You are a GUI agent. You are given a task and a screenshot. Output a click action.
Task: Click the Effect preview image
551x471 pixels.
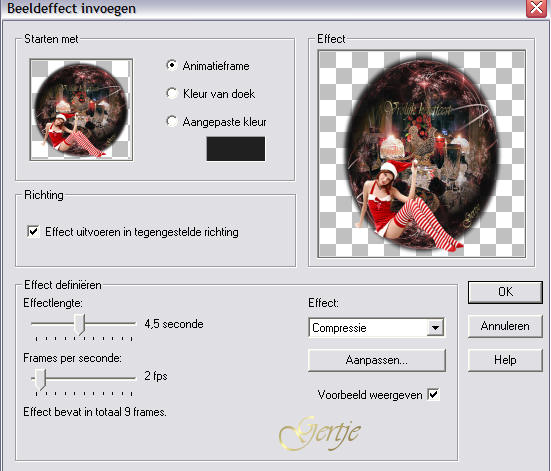422,154
